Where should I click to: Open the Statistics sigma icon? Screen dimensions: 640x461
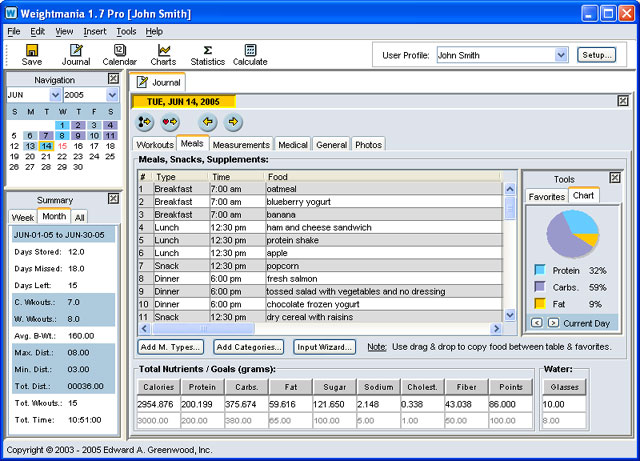[x=207, y=55]
